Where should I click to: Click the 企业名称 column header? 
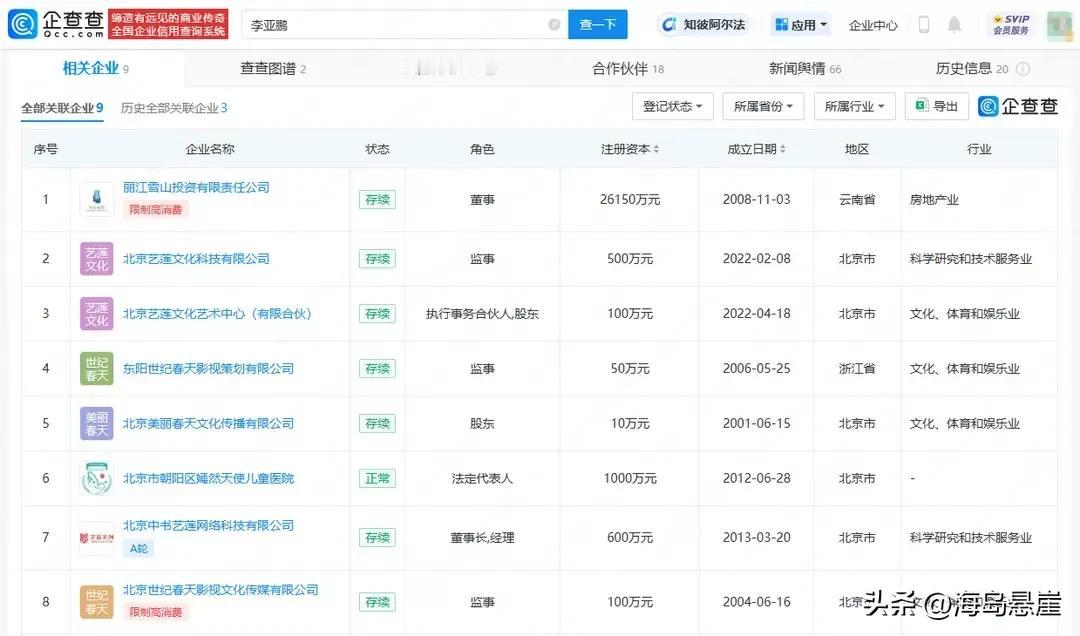coord(210,149)
